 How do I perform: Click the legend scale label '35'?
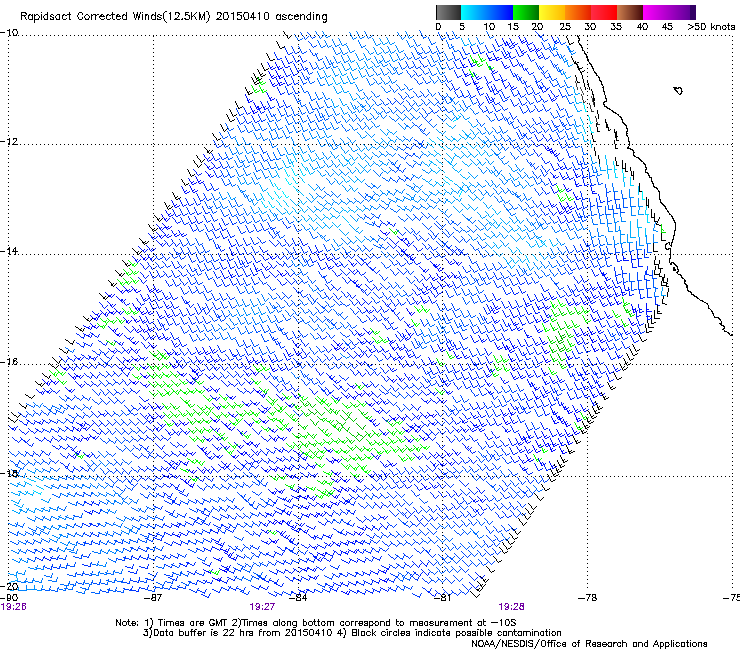(616, 27)
